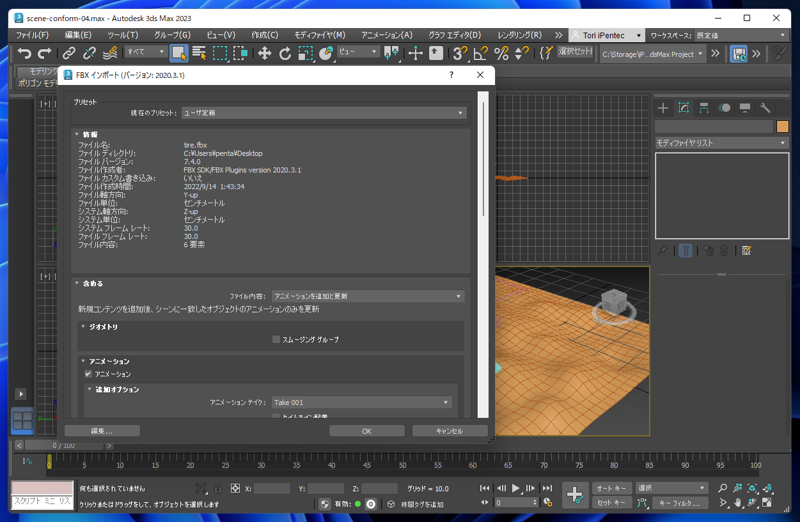The height and width of the screenshot is (522, 800).
Task: Toggle the セット キー mode
Action: click(x=611, y=503)
